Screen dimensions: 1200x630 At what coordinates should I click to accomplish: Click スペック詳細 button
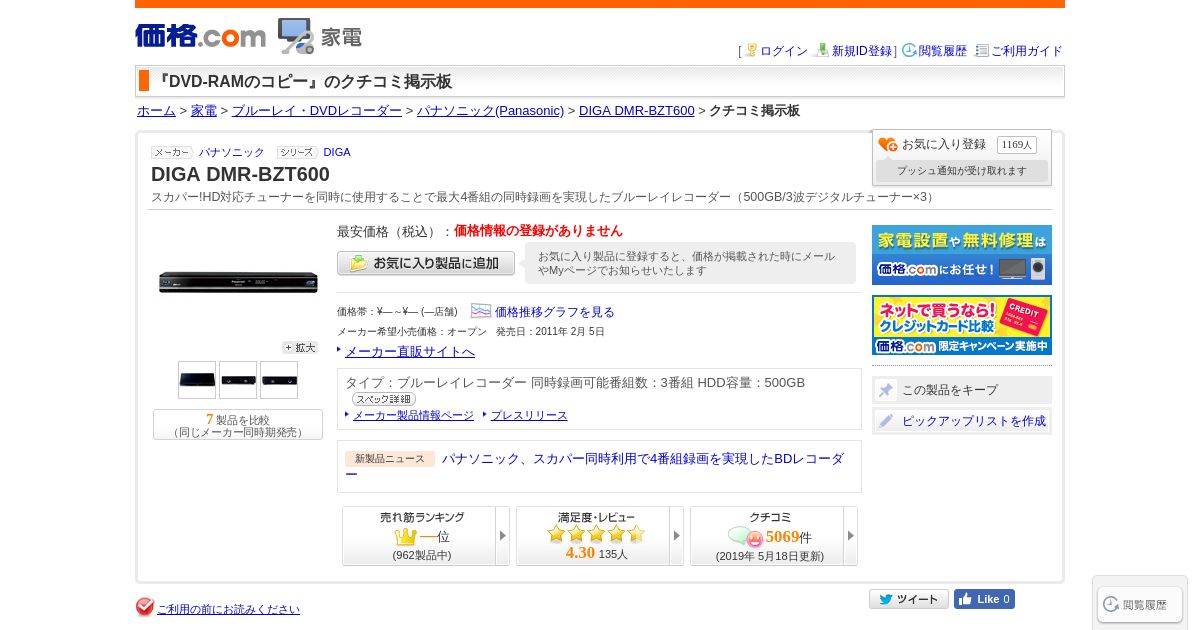click(x=384, y=399)
